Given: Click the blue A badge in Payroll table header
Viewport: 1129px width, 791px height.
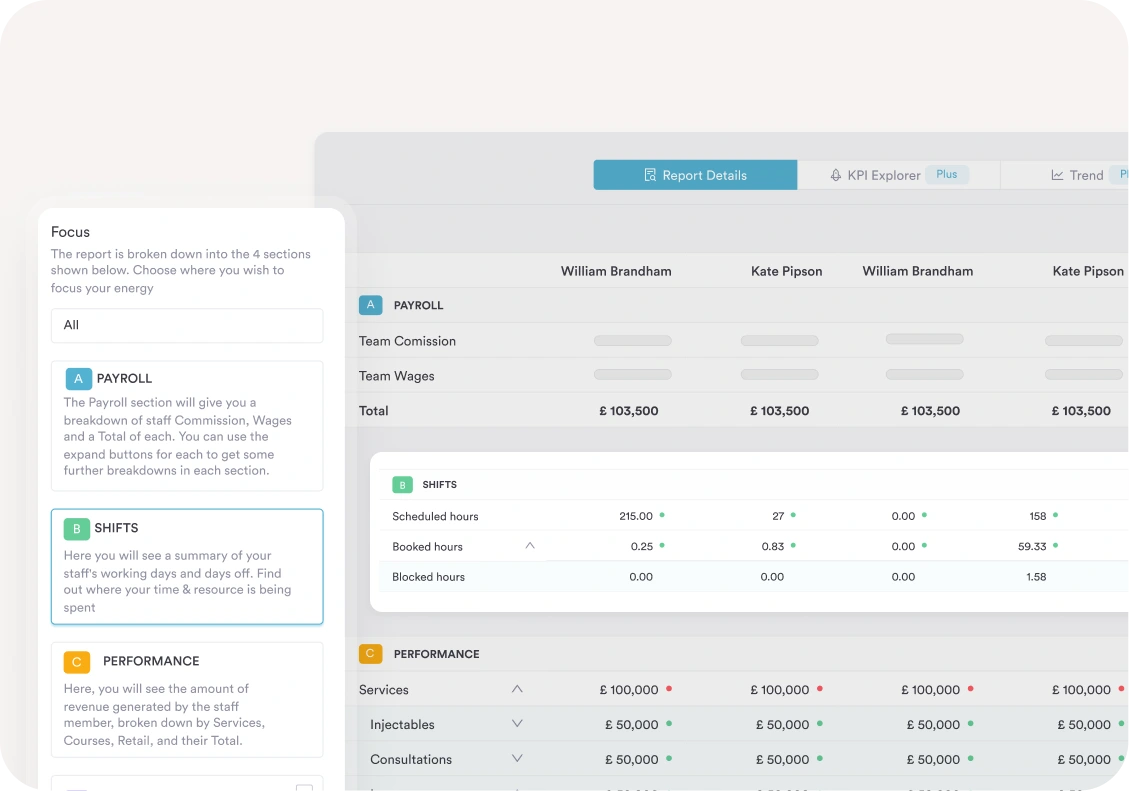Looking at the screenshot, I should pyautogui.click(x=370, y=305).
